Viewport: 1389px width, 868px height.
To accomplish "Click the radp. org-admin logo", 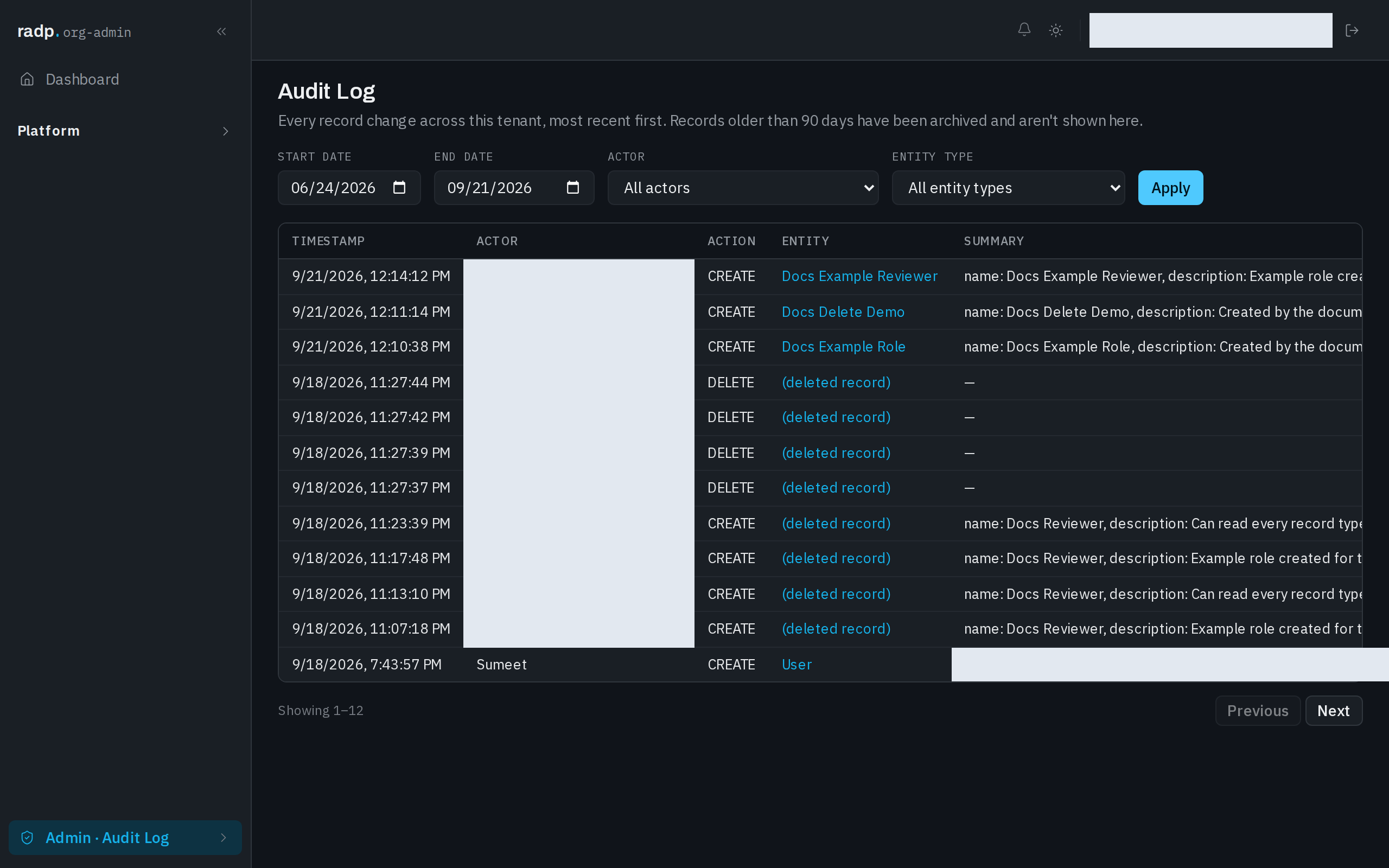I will tap(74, 31).
